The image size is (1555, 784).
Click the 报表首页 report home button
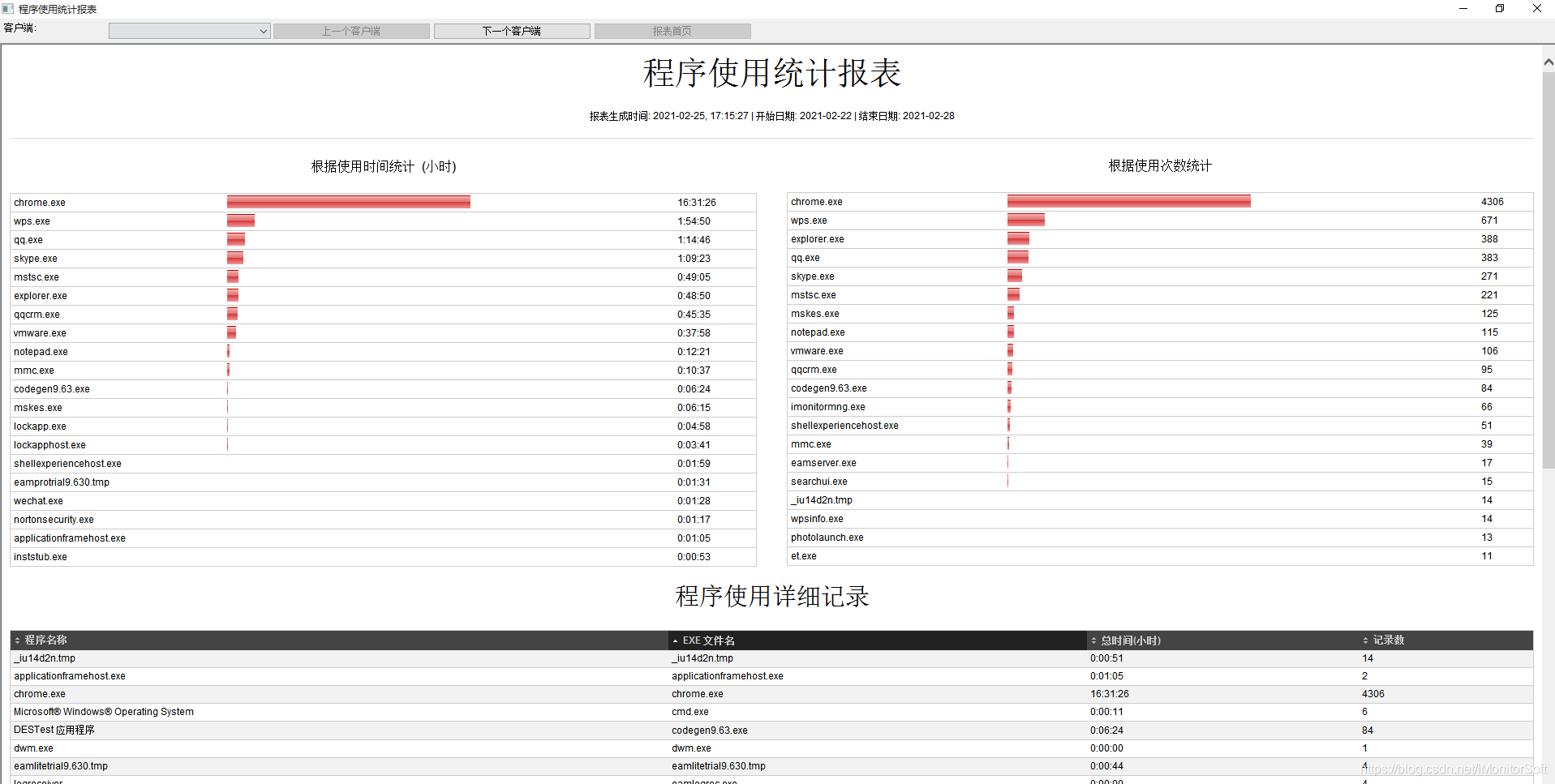[x=672, y=31]
